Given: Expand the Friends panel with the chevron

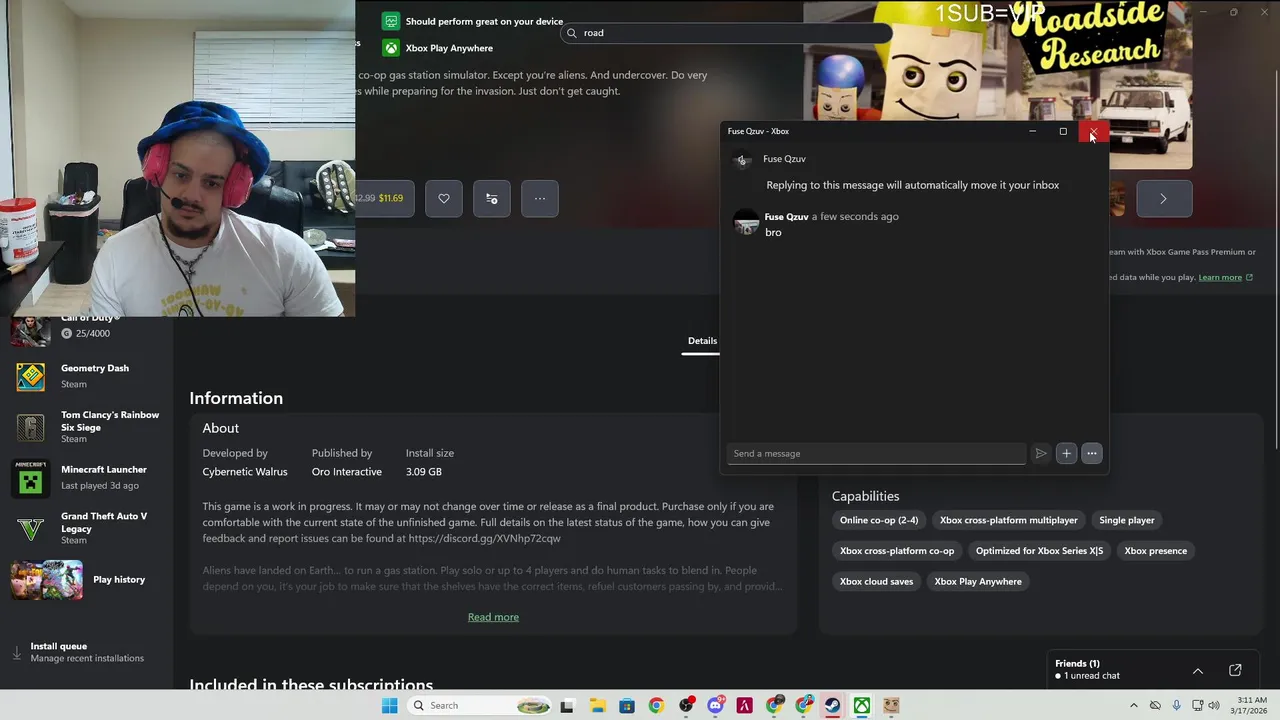Looking at the screenshot, I should click(1198, 670).
